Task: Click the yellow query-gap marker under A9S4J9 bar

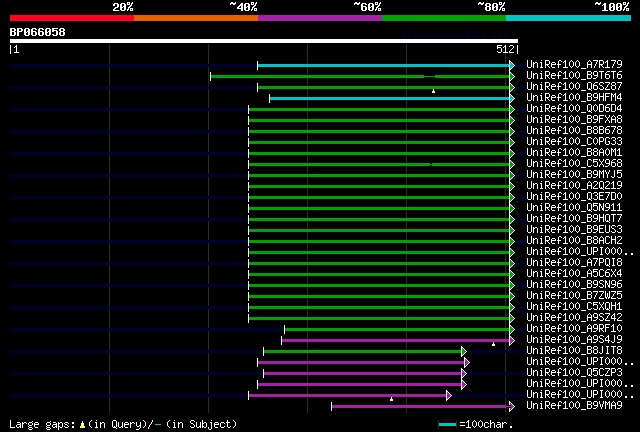Action: click(493, 345)
